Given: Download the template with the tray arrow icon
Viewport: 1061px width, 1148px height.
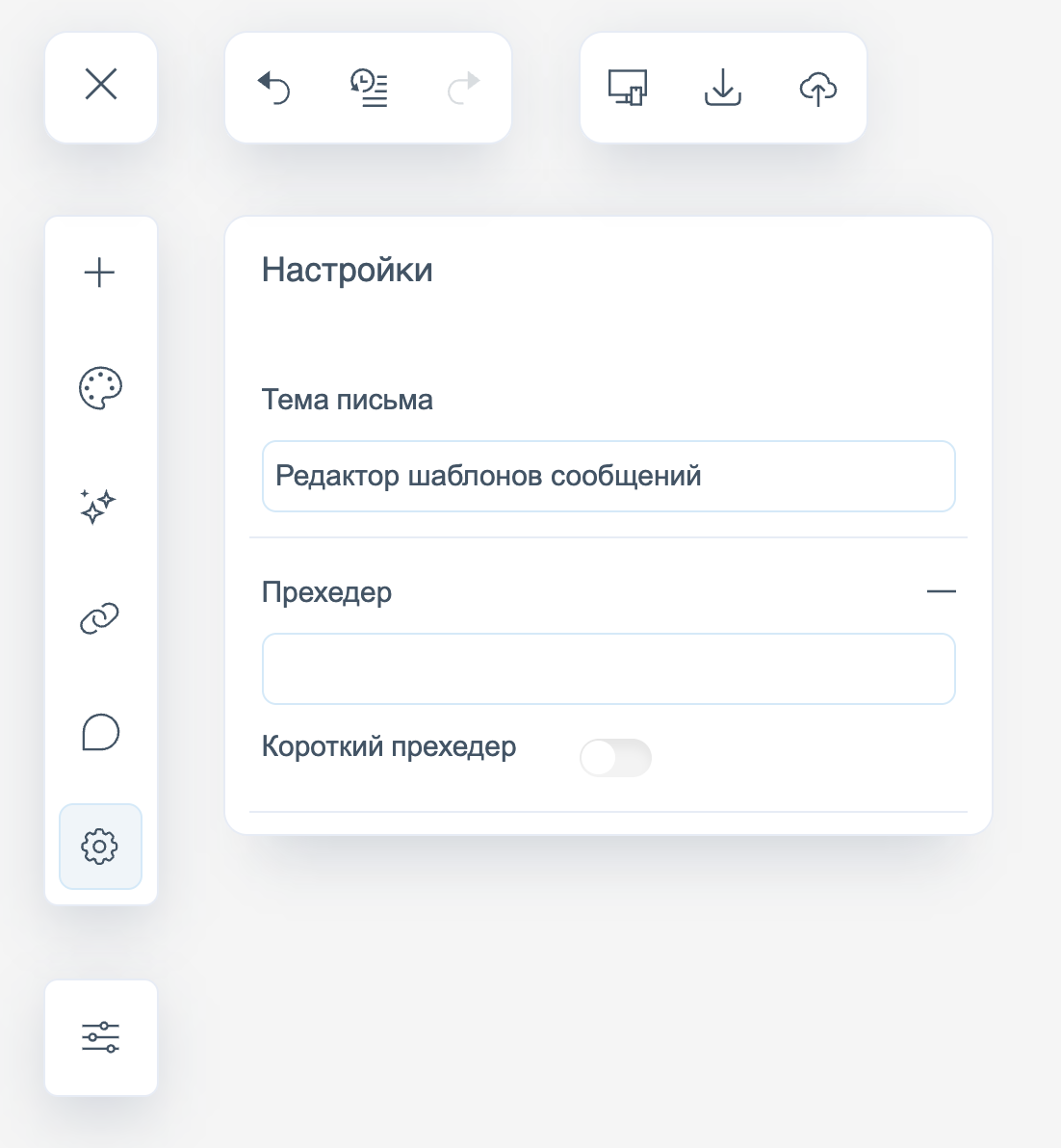Looking at the screenshot, I should [723, 88].
